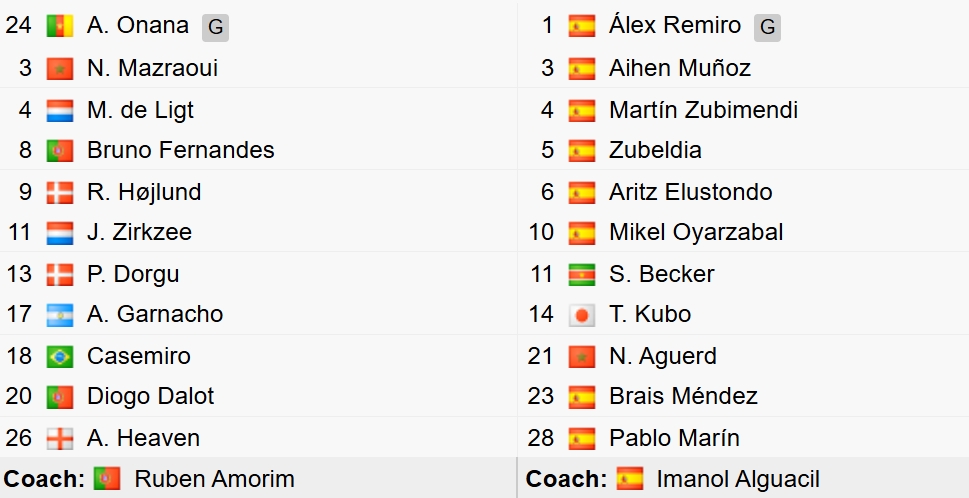
Task: Open Martín Zubimendi player link
Action: click(703, 110)
